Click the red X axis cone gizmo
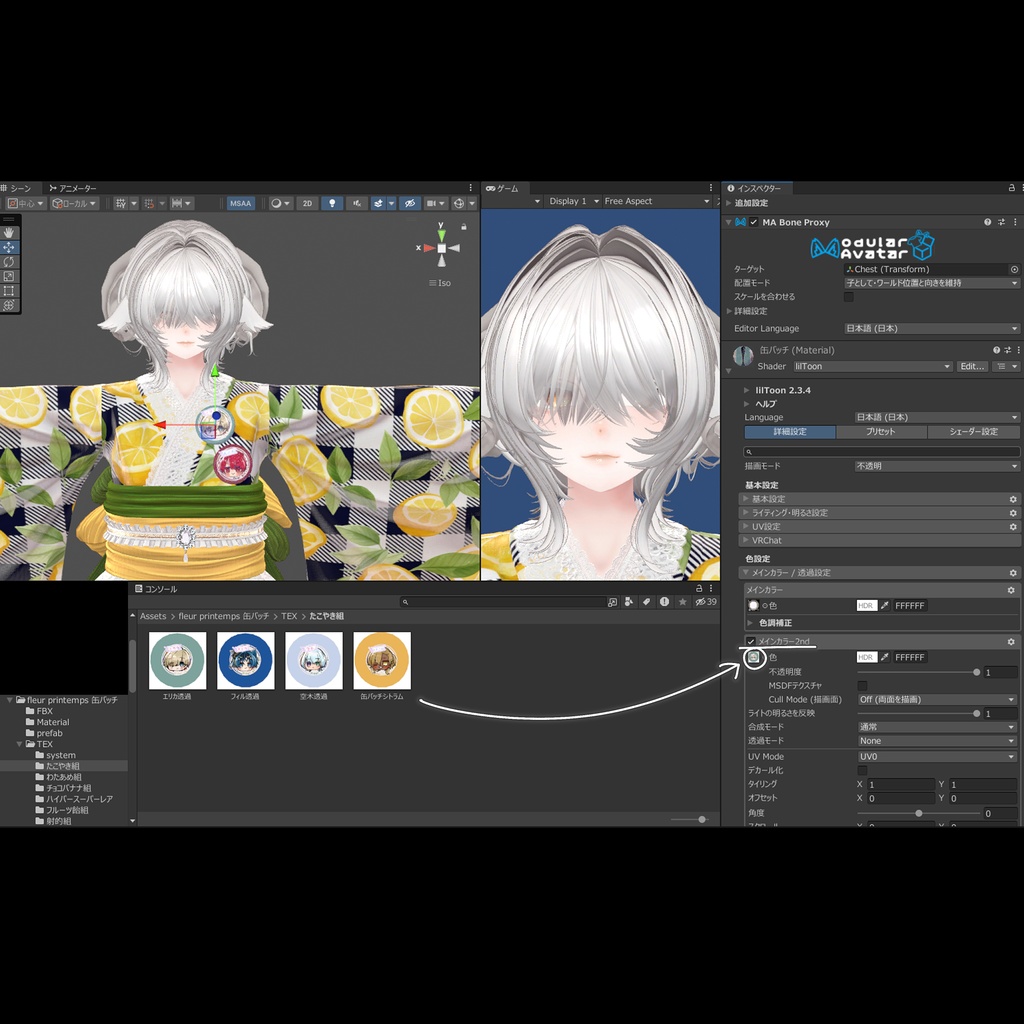 click(x=429, y=248)
